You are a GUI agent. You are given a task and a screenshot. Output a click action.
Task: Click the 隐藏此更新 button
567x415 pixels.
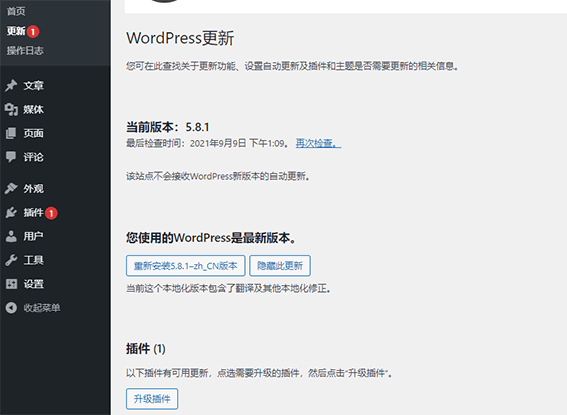click(280, 266)
